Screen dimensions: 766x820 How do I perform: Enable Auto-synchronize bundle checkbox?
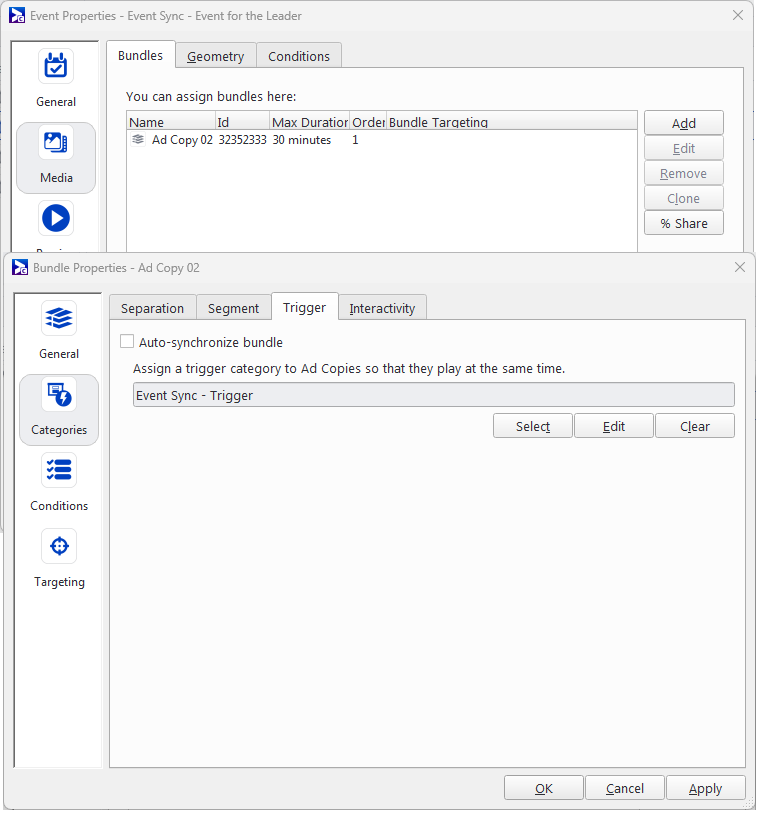coord(127,342)
